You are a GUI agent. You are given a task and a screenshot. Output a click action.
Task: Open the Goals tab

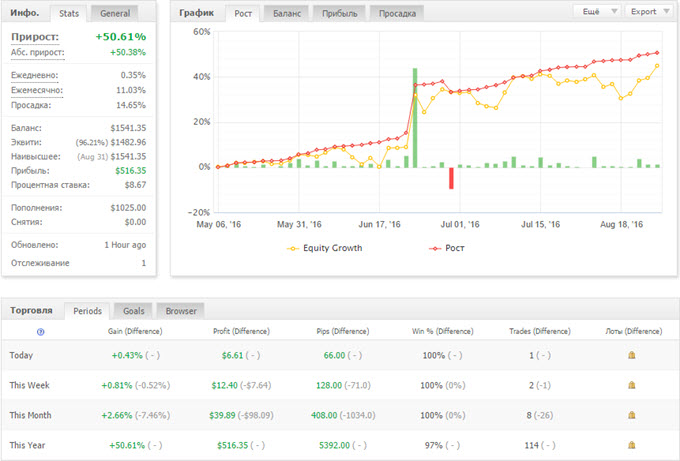click(x=134, y=311)
